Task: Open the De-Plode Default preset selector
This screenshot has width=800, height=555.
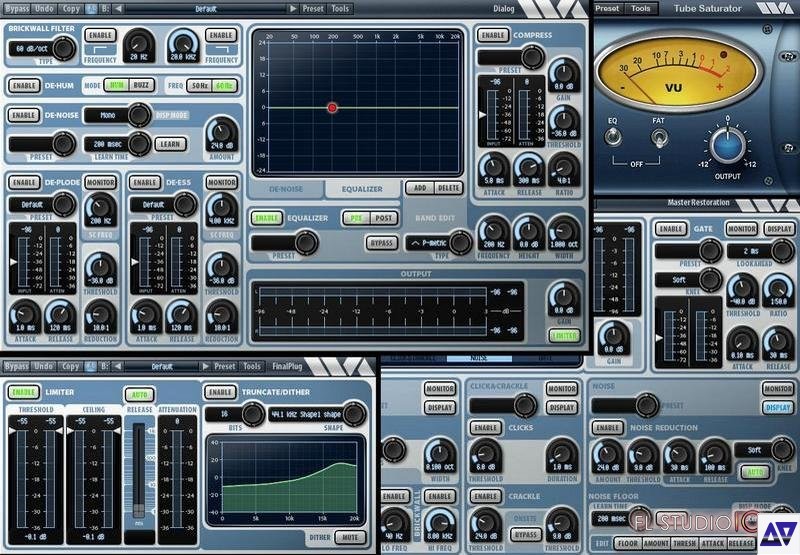Action: [x=42, y=205]
